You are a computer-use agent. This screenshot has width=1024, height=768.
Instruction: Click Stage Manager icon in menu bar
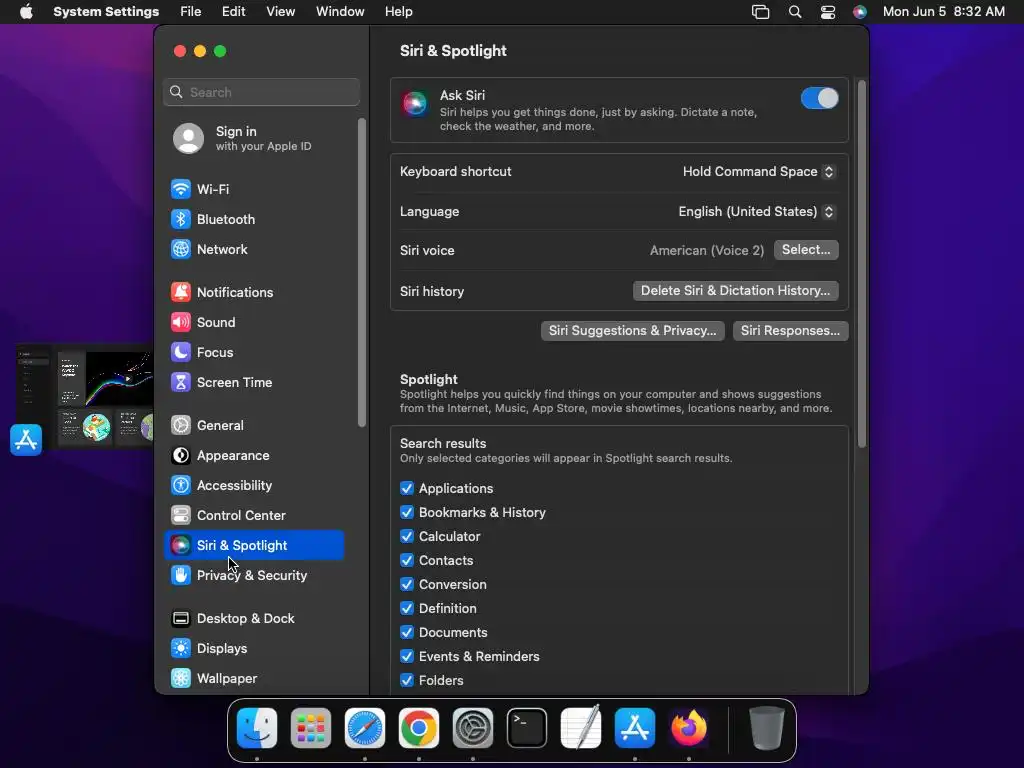pyautogui.click(x=760, y=12)
